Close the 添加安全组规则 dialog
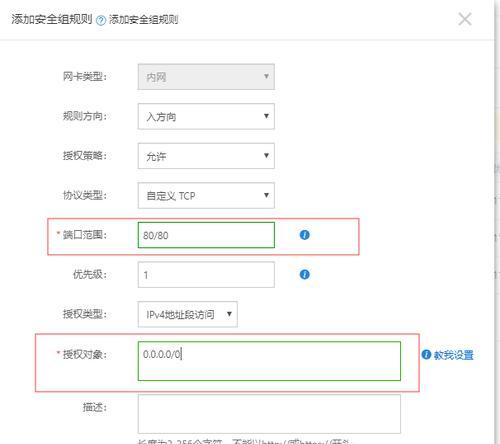Image resolution: width=500 pixels, height=444 pixels. coord(464,19)
